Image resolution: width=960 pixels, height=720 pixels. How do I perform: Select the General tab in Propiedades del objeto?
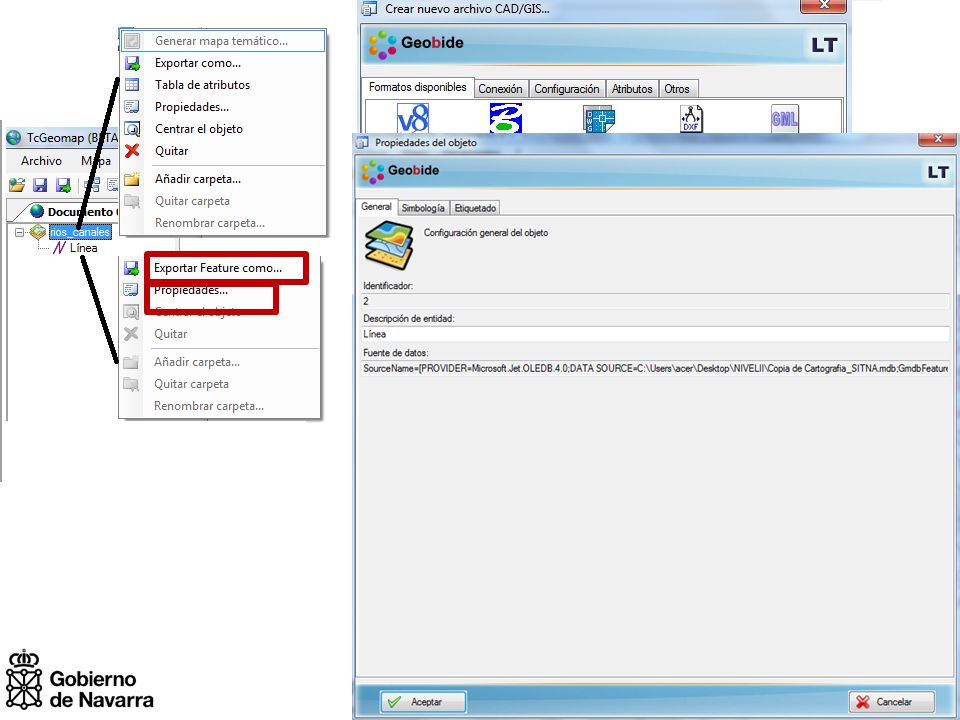click(376, 207)
